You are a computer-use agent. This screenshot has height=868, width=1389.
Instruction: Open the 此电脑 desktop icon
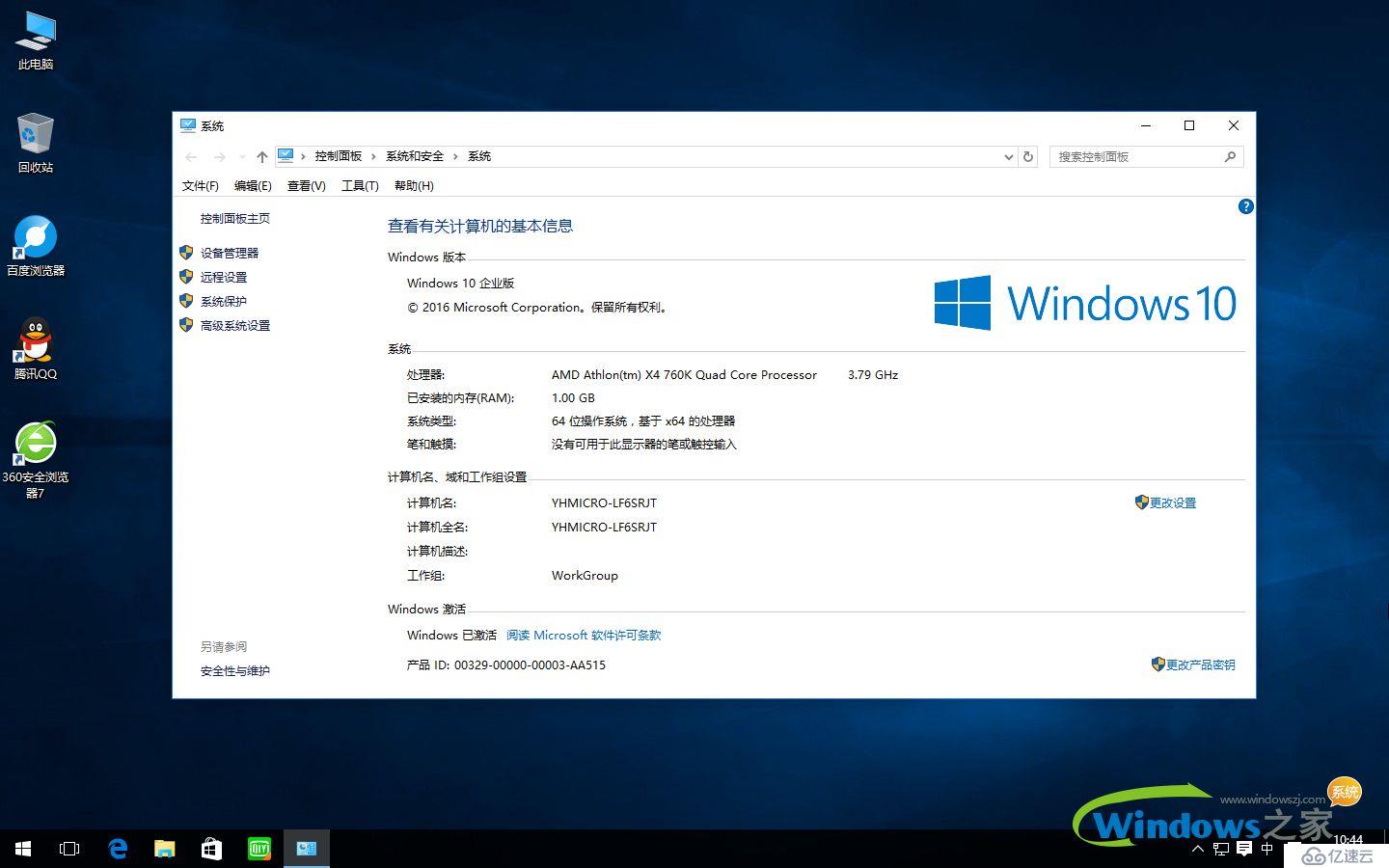tap(36, 41)
